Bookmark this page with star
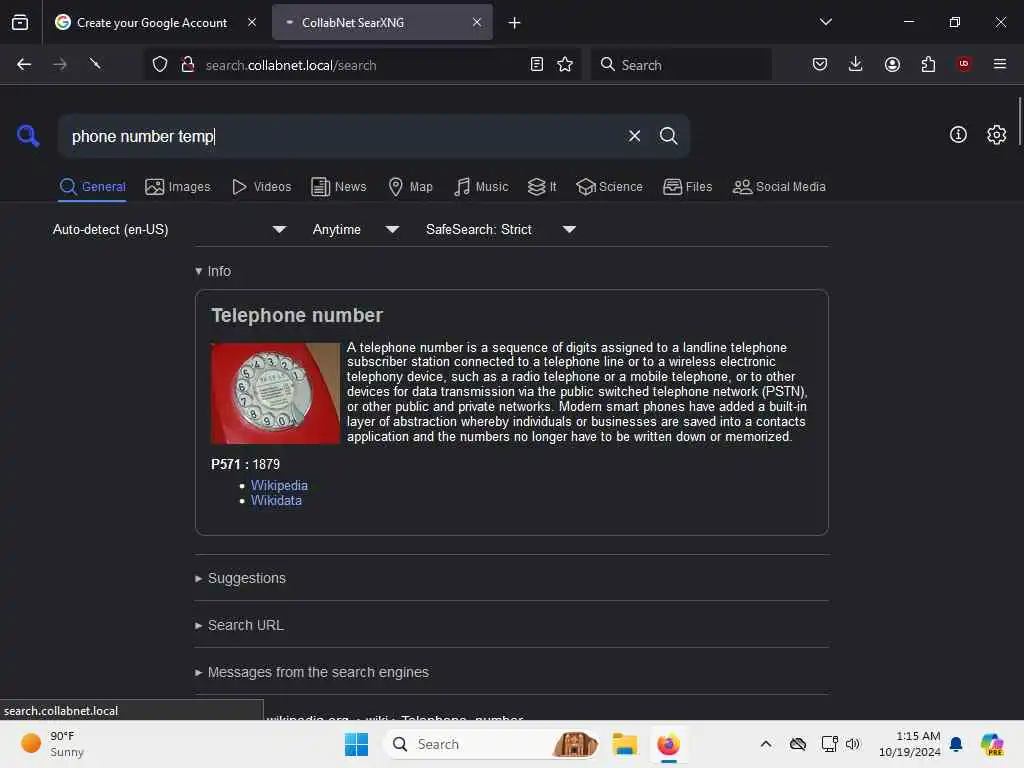1024x768 pixels. tap(565, 64)
